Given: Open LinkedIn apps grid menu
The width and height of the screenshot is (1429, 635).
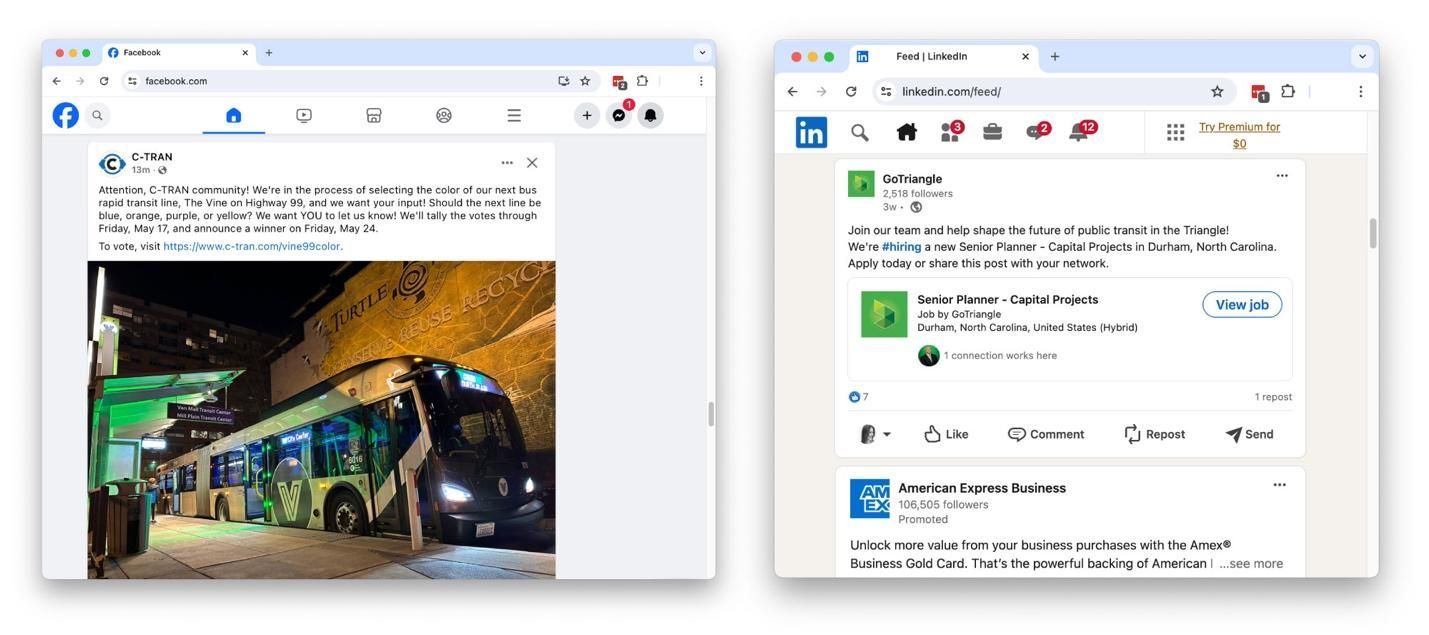Looking at the screenshot, I should [x=1176, y=132].
